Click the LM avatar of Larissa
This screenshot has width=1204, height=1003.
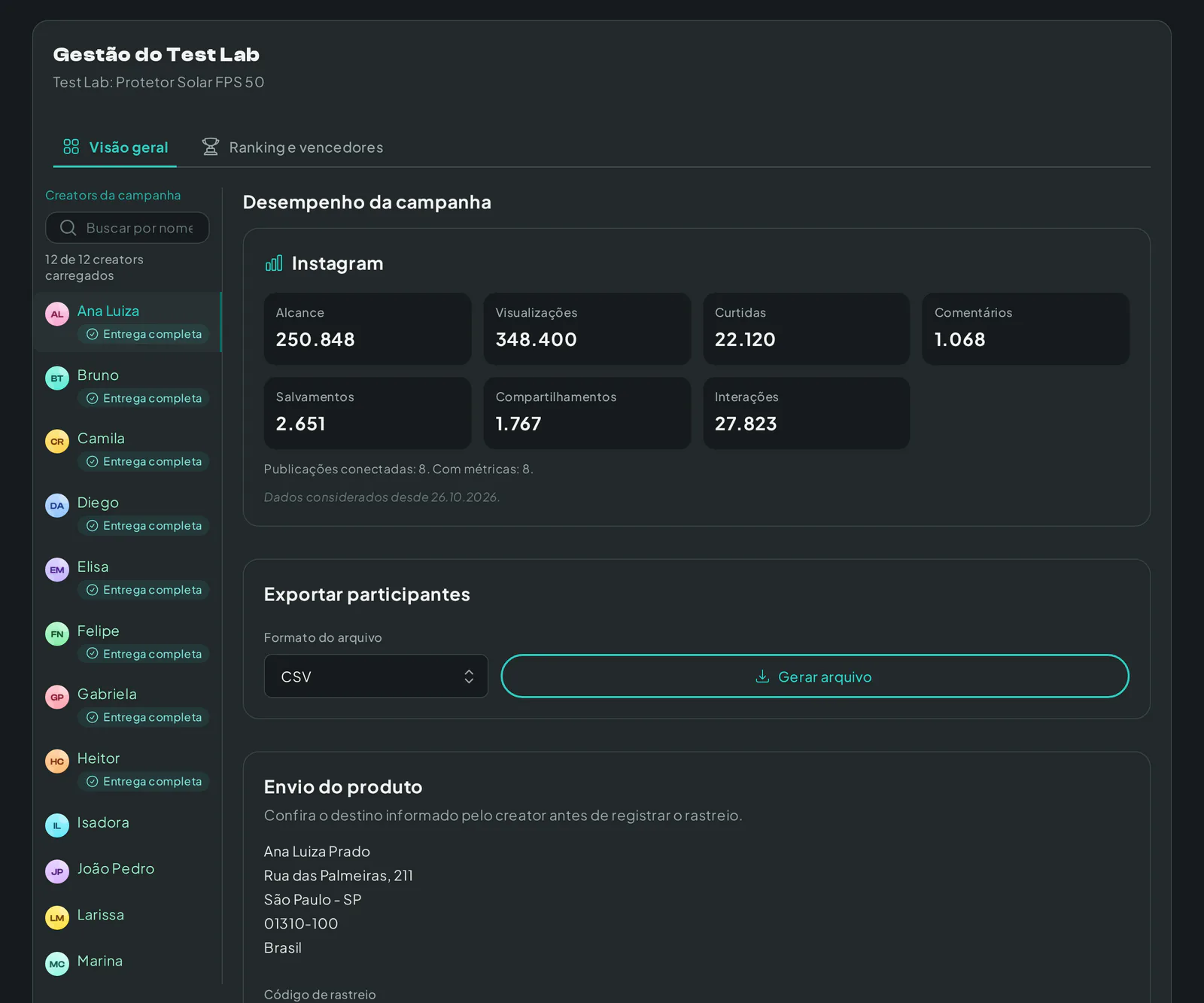pyautogui.click(x=57, y=917)
